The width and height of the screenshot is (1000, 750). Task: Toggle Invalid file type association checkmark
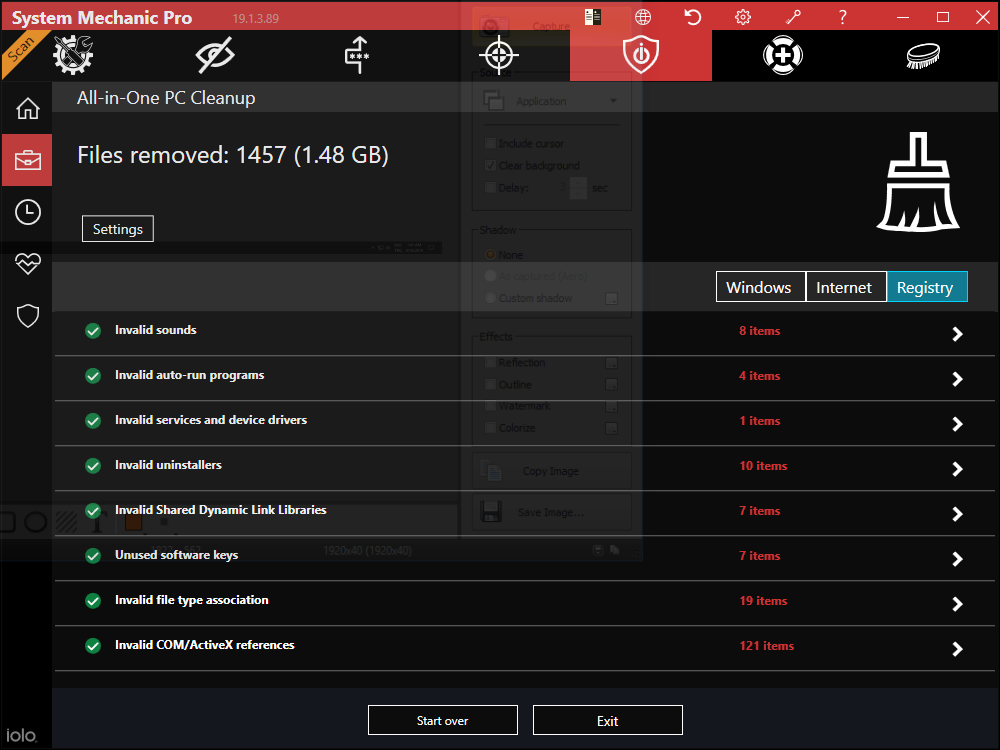coord(93,601)
